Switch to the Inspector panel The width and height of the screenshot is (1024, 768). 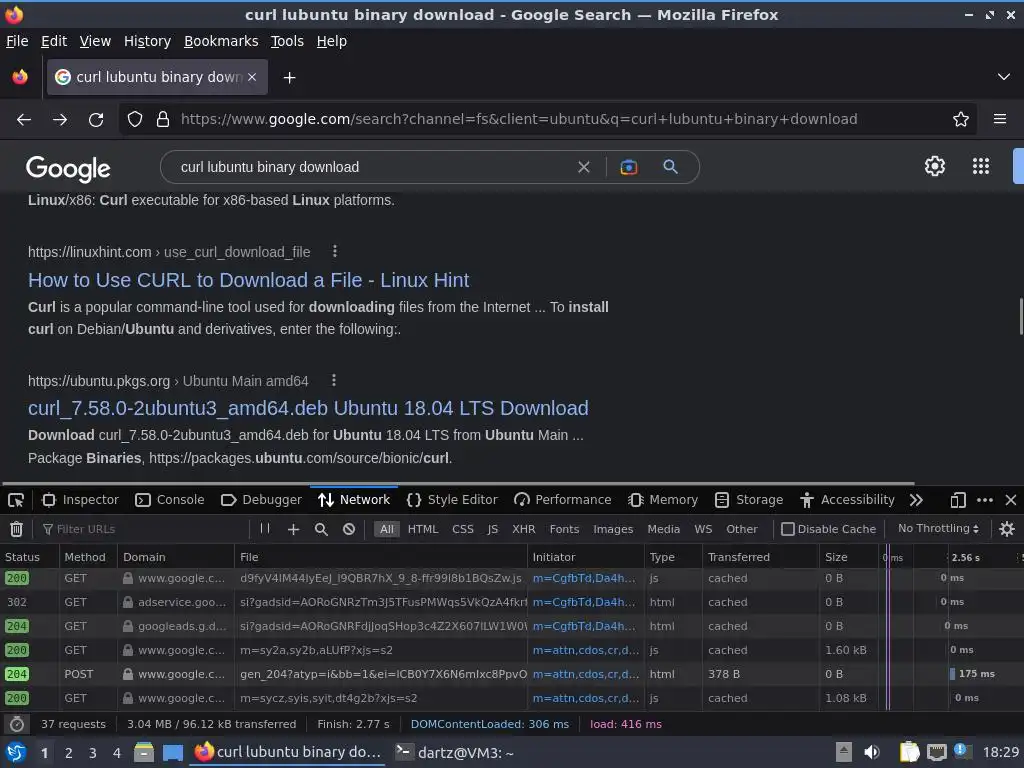tap(80, 500)
